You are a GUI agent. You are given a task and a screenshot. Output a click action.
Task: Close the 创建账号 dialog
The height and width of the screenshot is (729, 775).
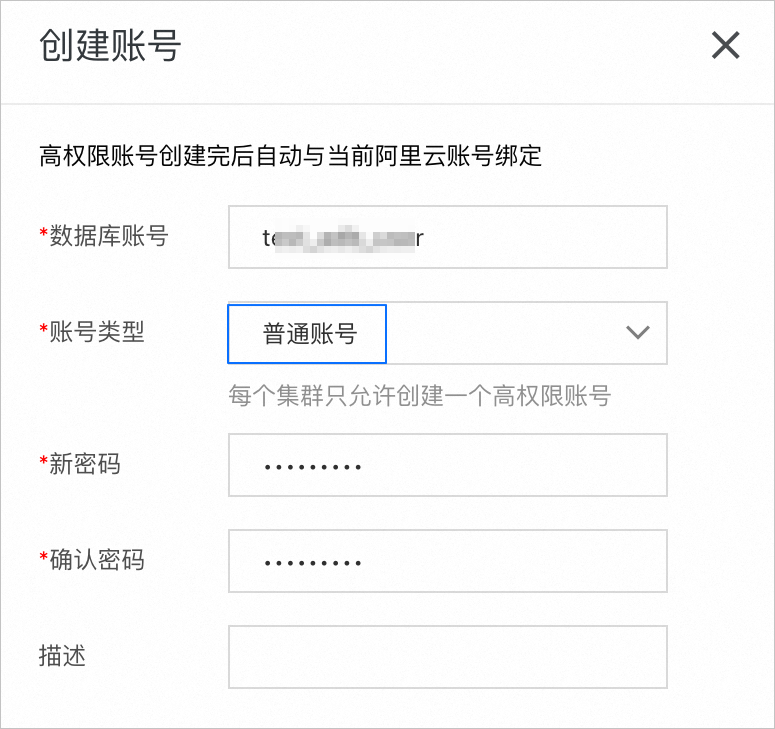tap(725, 45)
